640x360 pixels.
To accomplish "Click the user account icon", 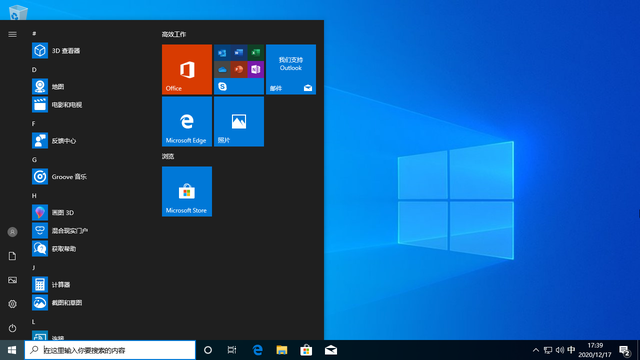I will tap(12, 232).
